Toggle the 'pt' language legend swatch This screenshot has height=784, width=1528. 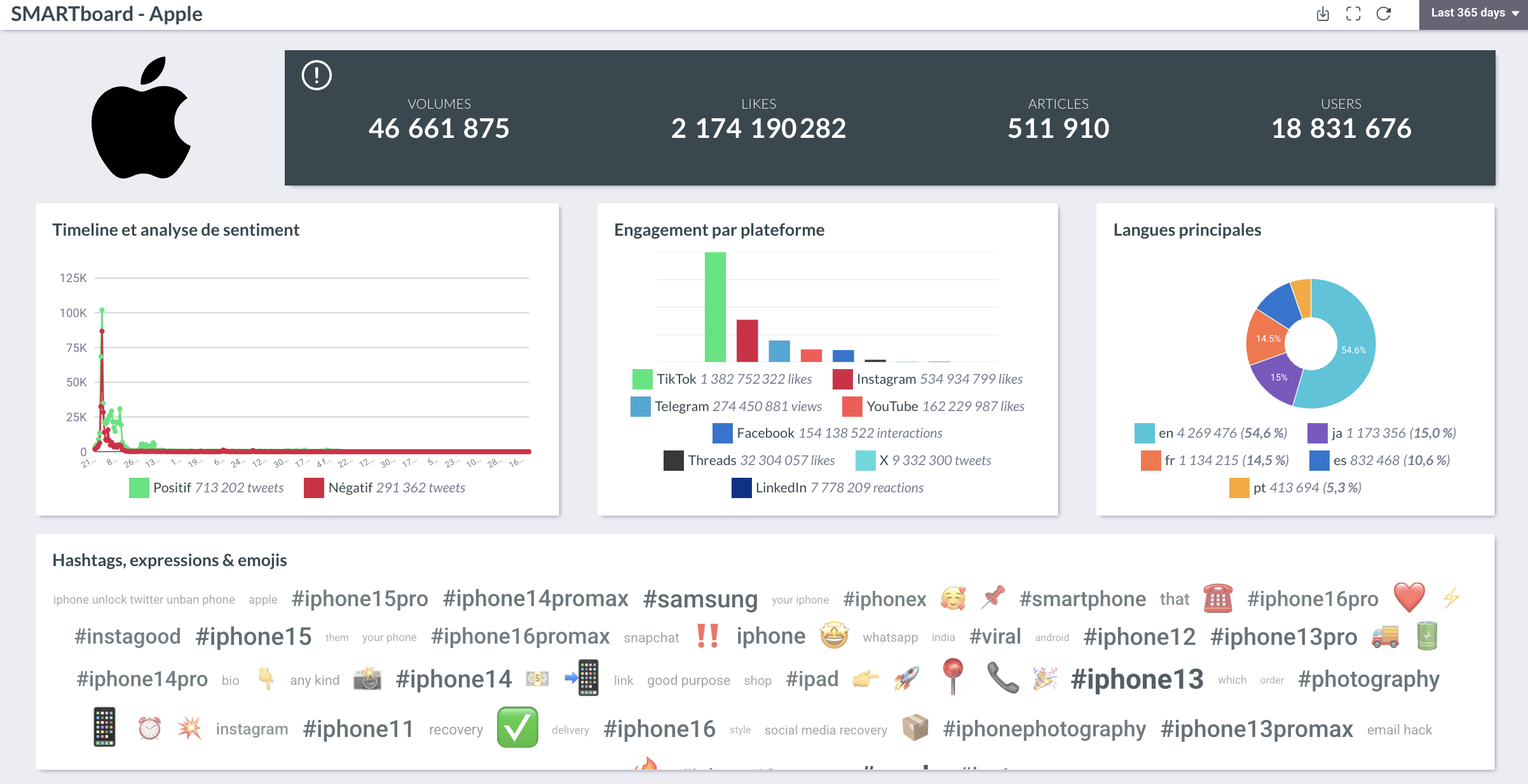[1239, 488]
